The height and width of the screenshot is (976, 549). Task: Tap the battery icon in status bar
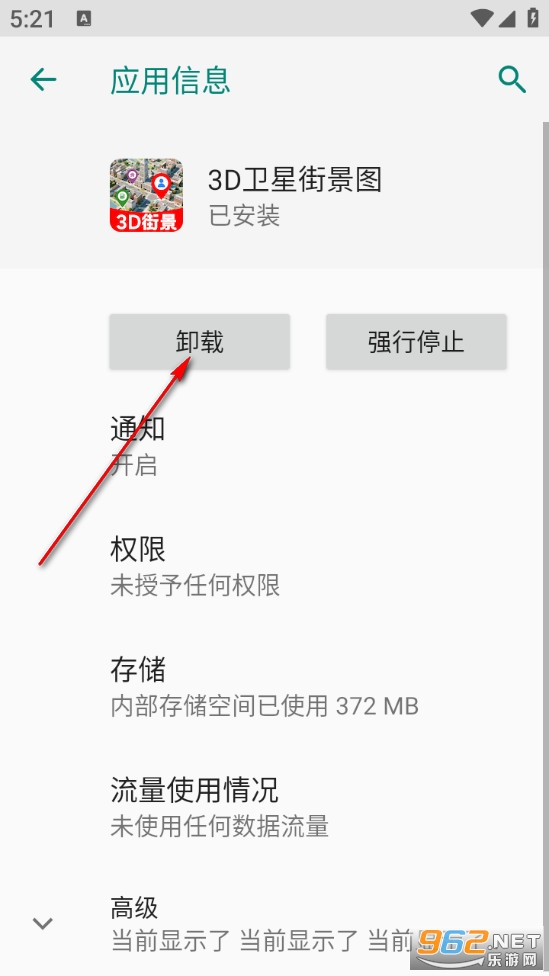(x=533, y=17)
